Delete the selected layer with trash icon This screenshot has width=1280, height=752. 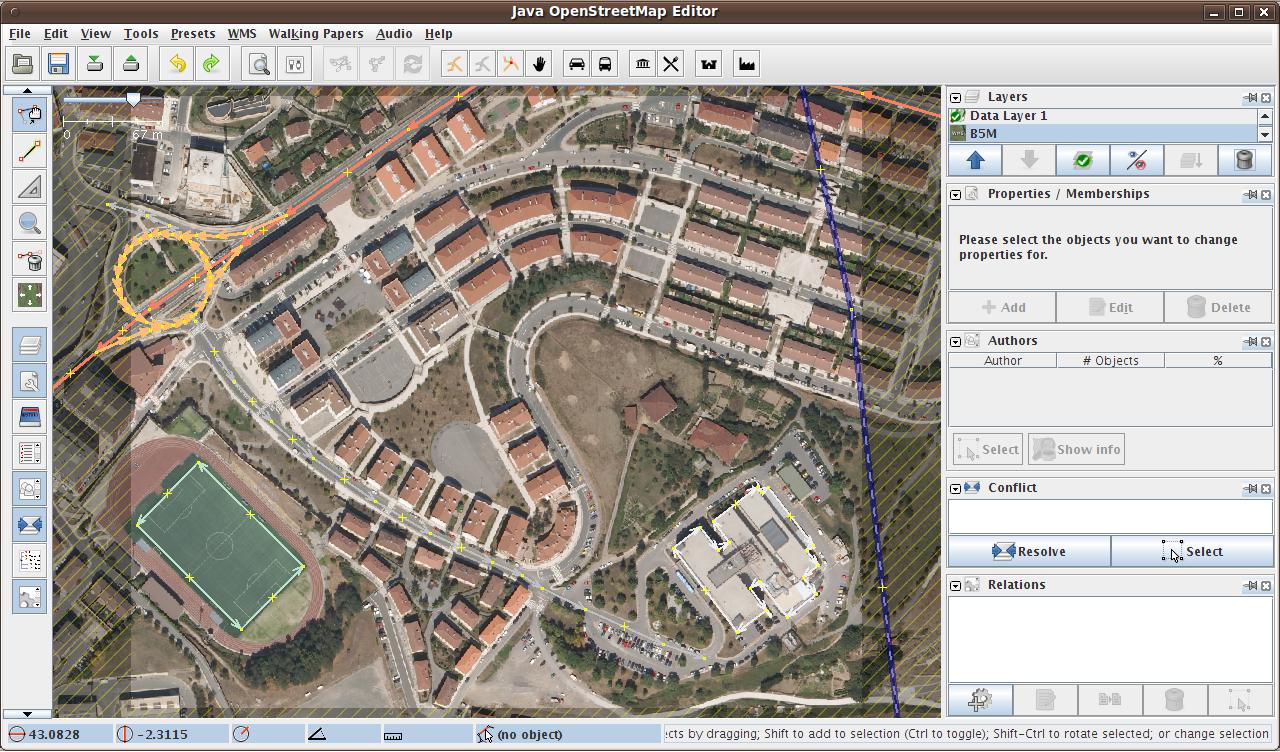pyautogui.click(x=1244, y=161)
